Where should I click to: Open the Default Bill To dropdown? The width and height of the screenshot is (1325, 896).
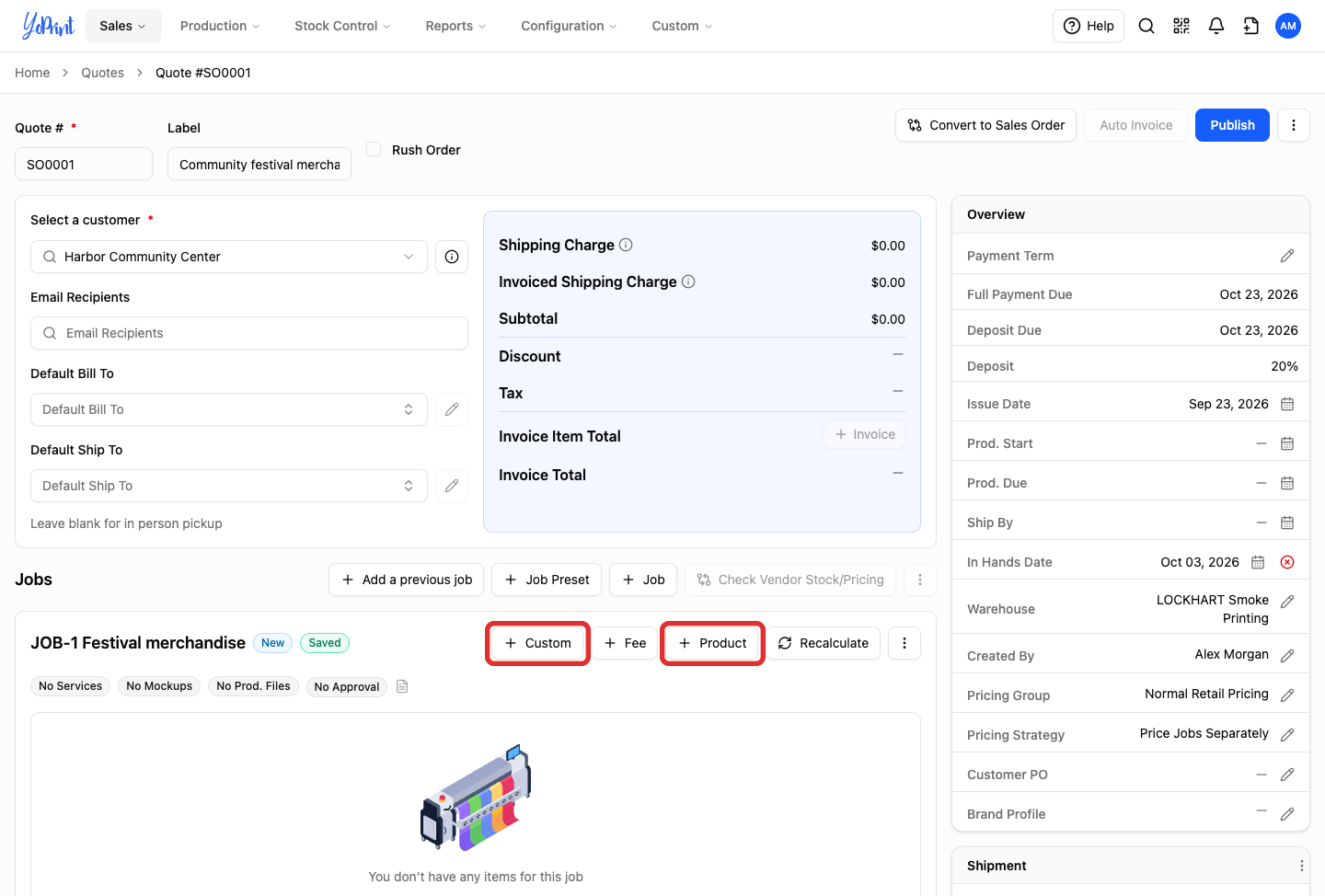point(229,409)
